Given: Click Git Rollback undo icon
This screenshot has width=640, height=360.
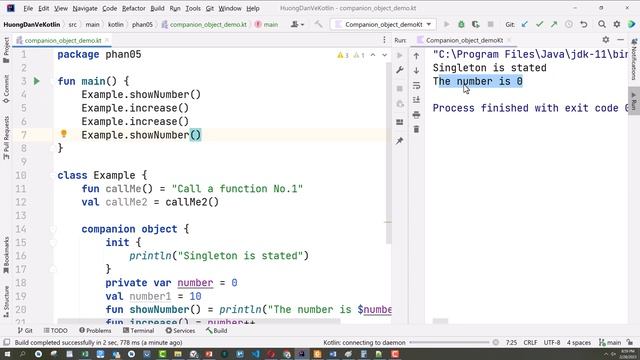Looking at the screenshot, I should coord(584,24).
